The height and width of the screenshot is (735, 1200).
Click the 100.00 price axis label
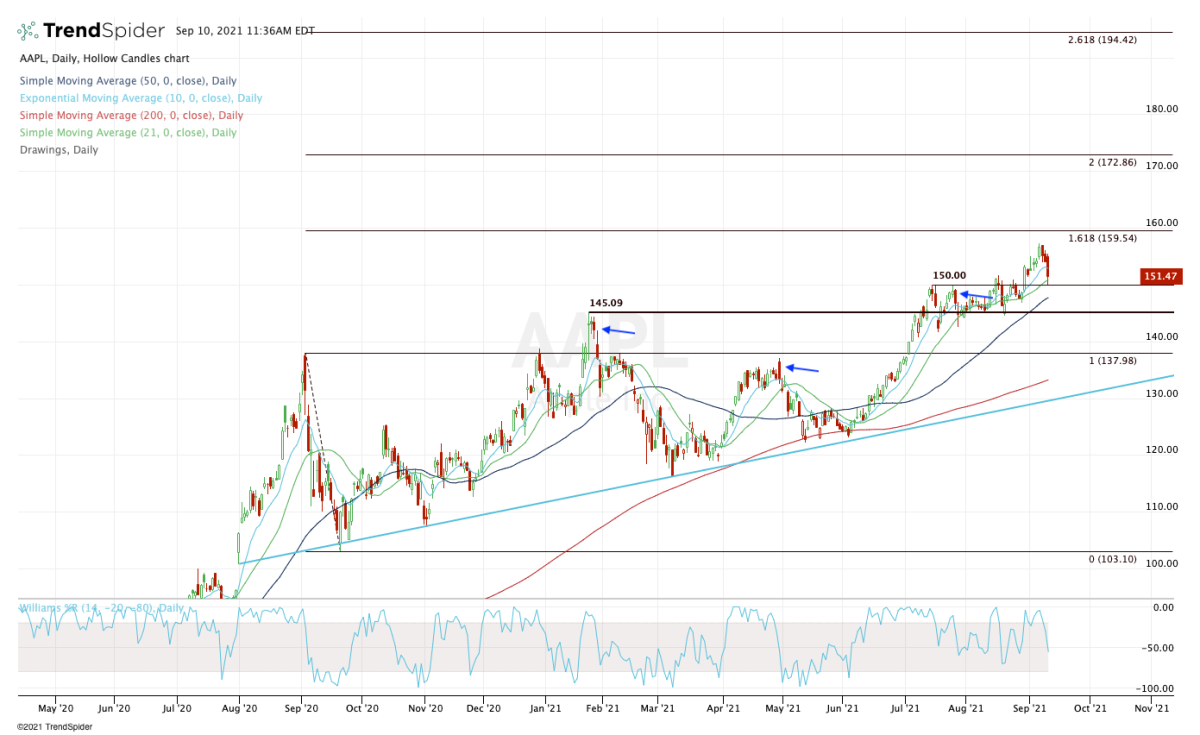[1163, 564]
